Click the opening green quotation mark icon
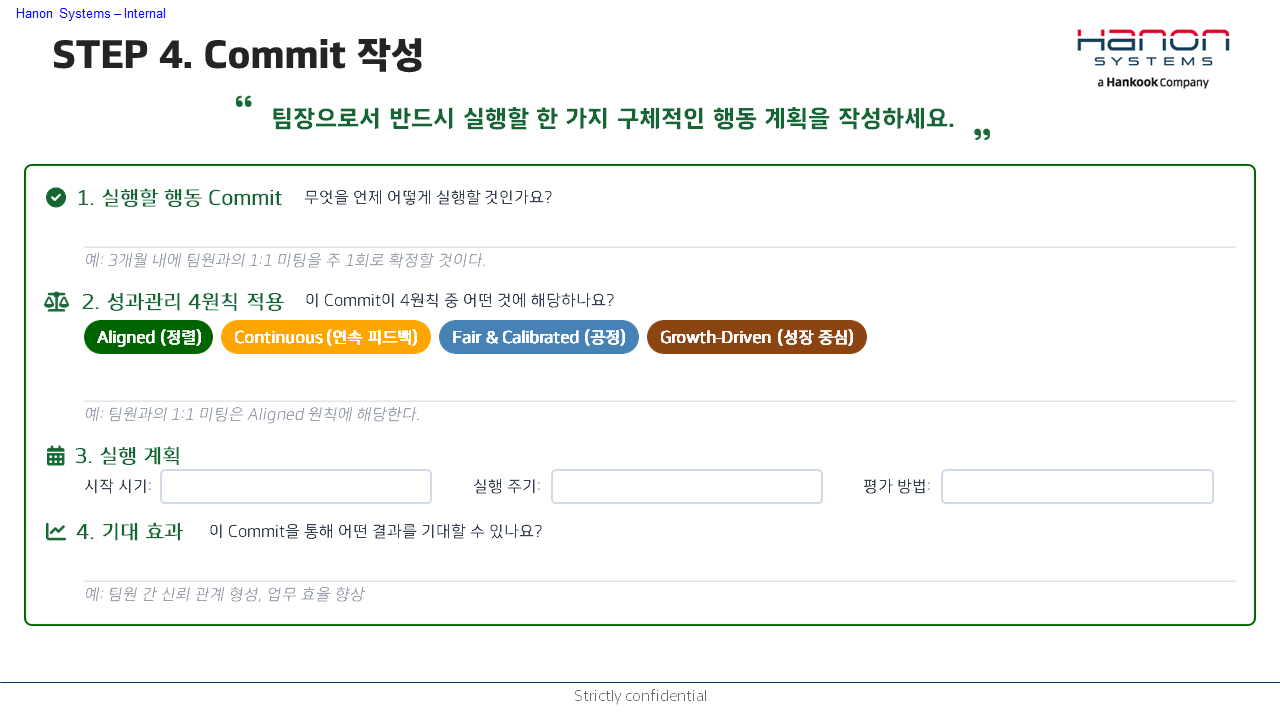The image size is (1280, 720). (x=243, y=102)
